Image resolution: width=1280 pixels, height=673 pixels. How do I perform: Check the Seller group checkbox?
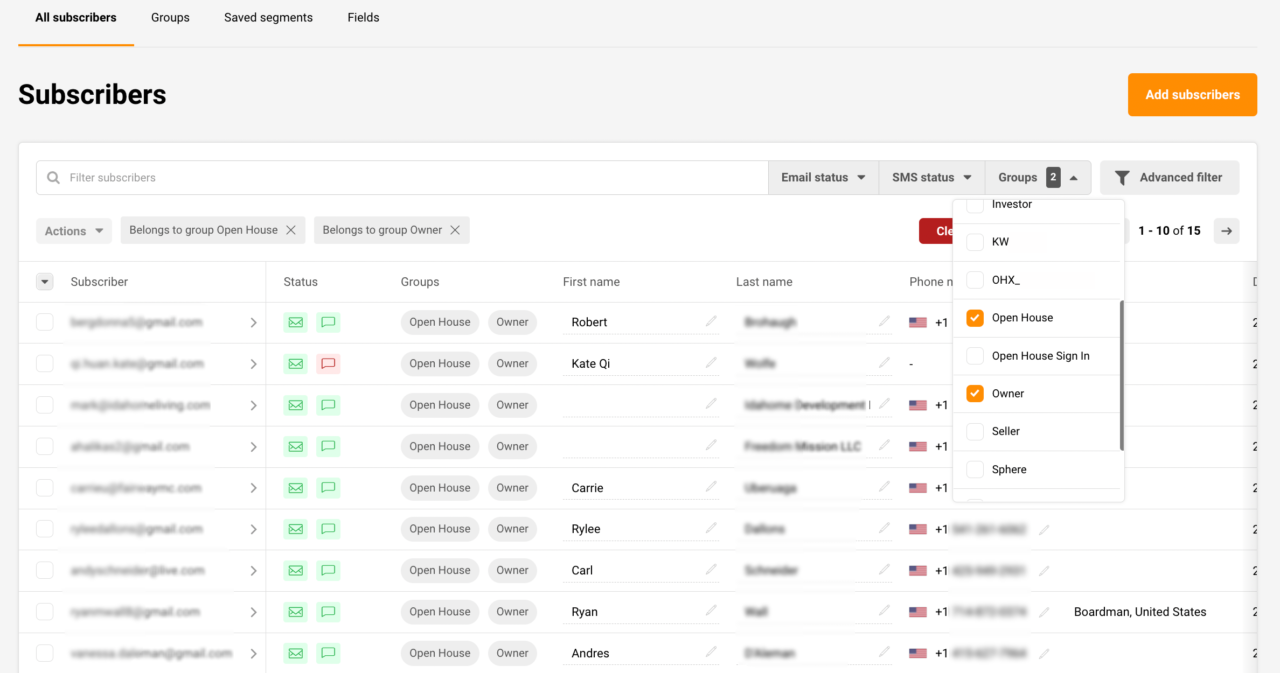point(974,431)
